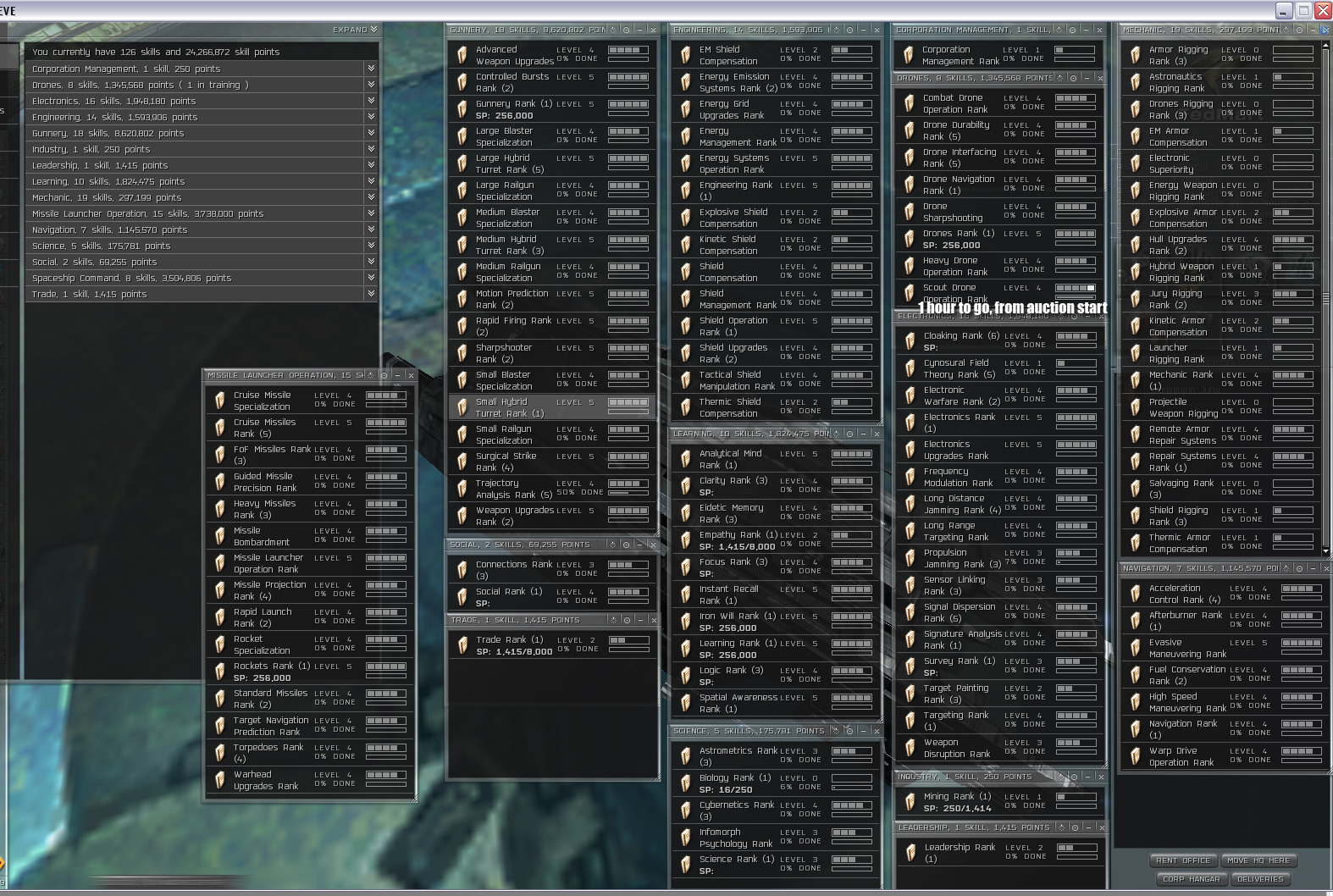Expand the Navigation skill group chevron
Viewport: 1333px width, 896px height.
point(371,230)
